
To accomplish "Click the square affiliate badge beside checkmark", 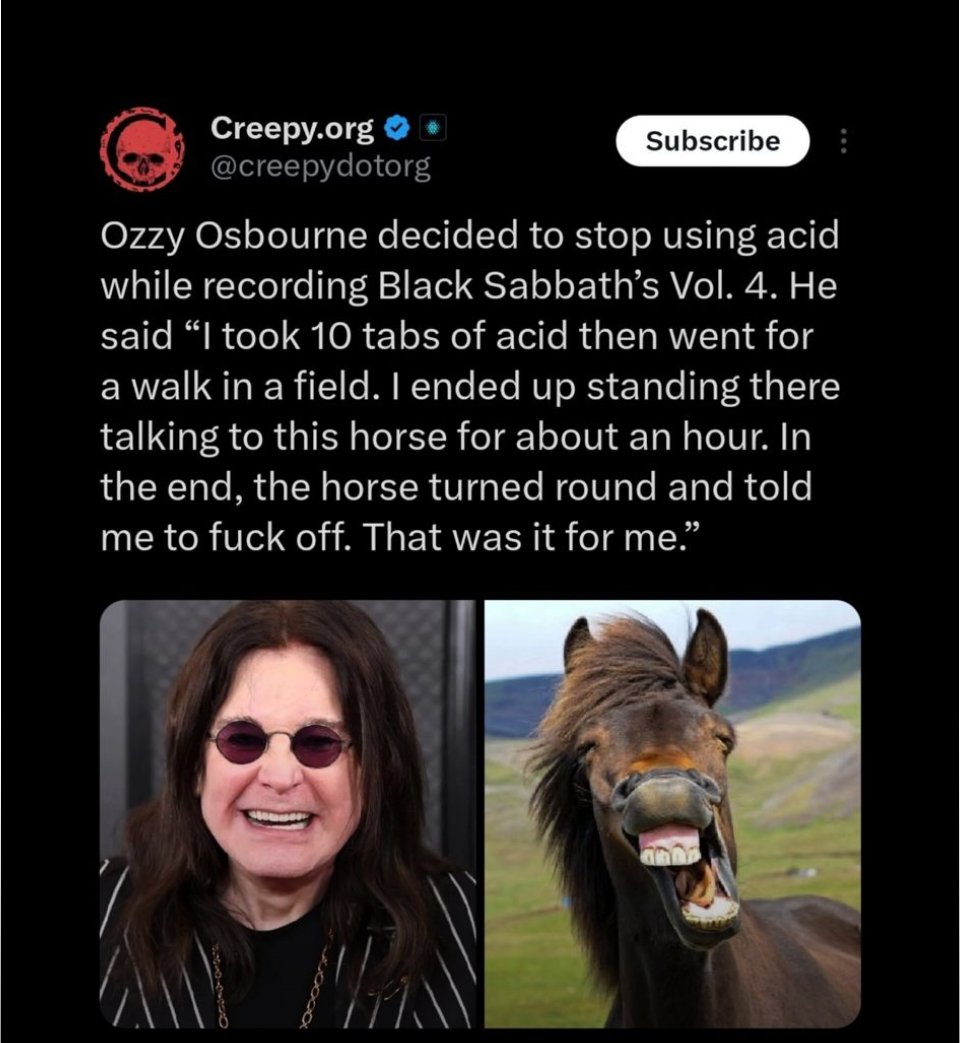I will click(433, 128).
